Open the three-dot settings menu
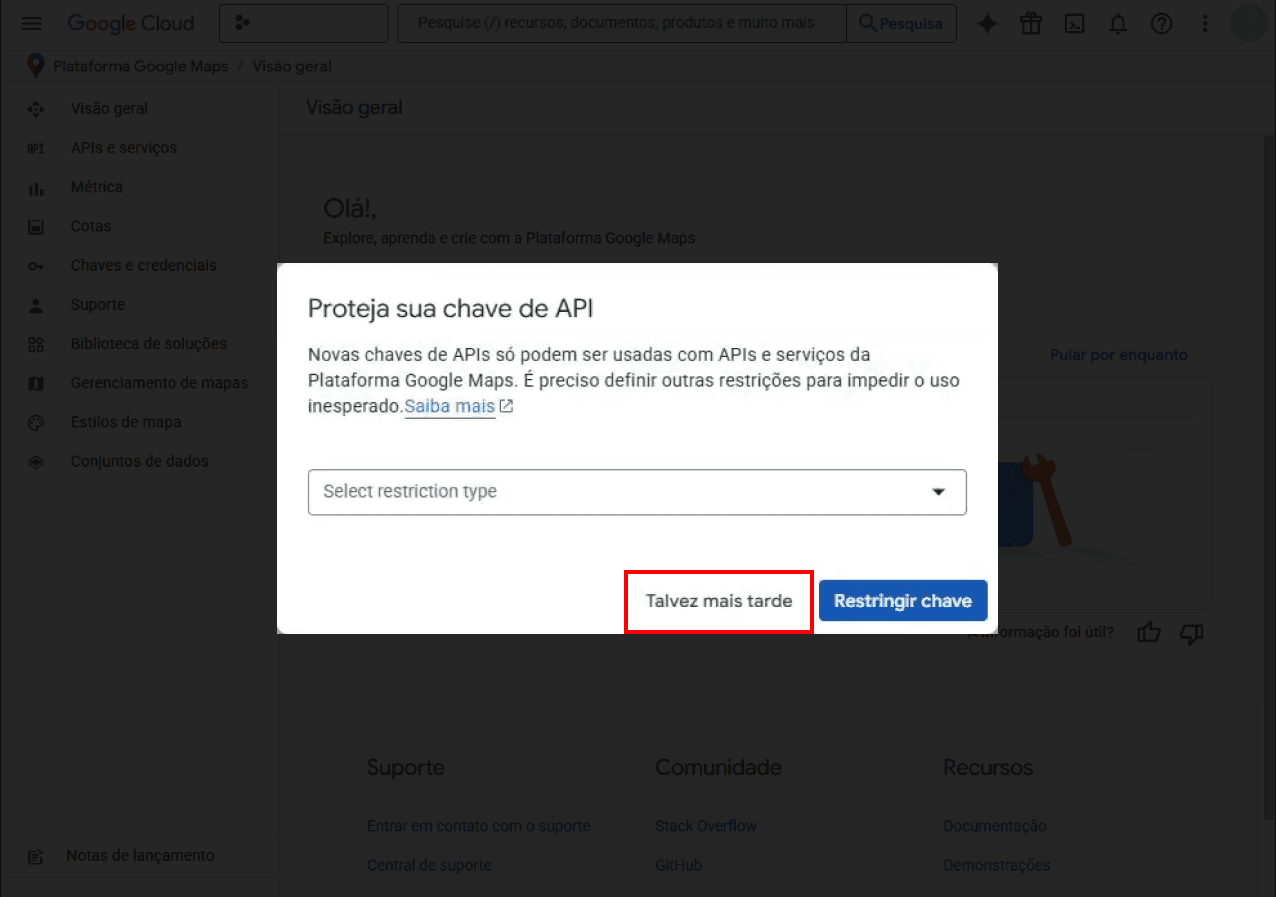The image size is (1276, 897). (1205, 24)
